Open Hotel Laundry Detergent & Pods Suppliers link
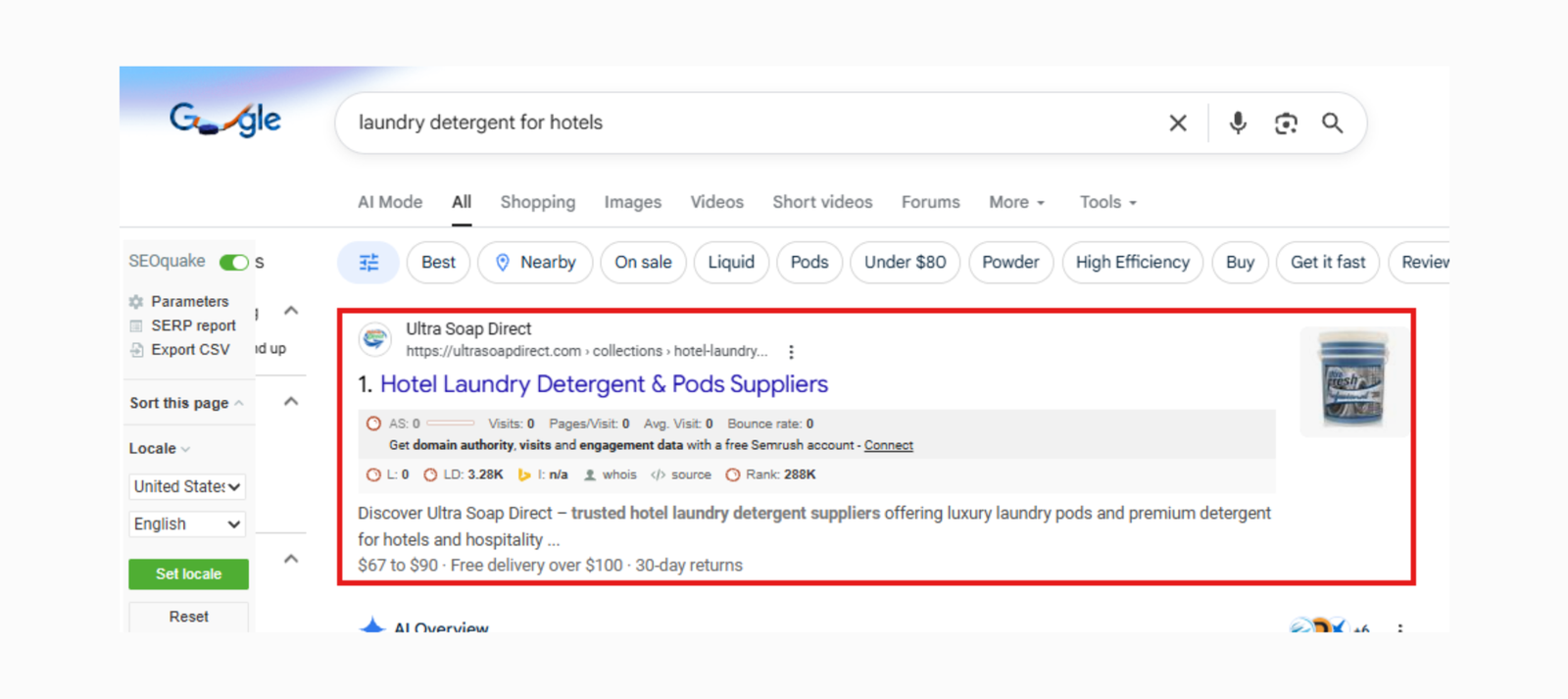The width and height of the screenshot is (1568, 699). click(x=604, y=384)
